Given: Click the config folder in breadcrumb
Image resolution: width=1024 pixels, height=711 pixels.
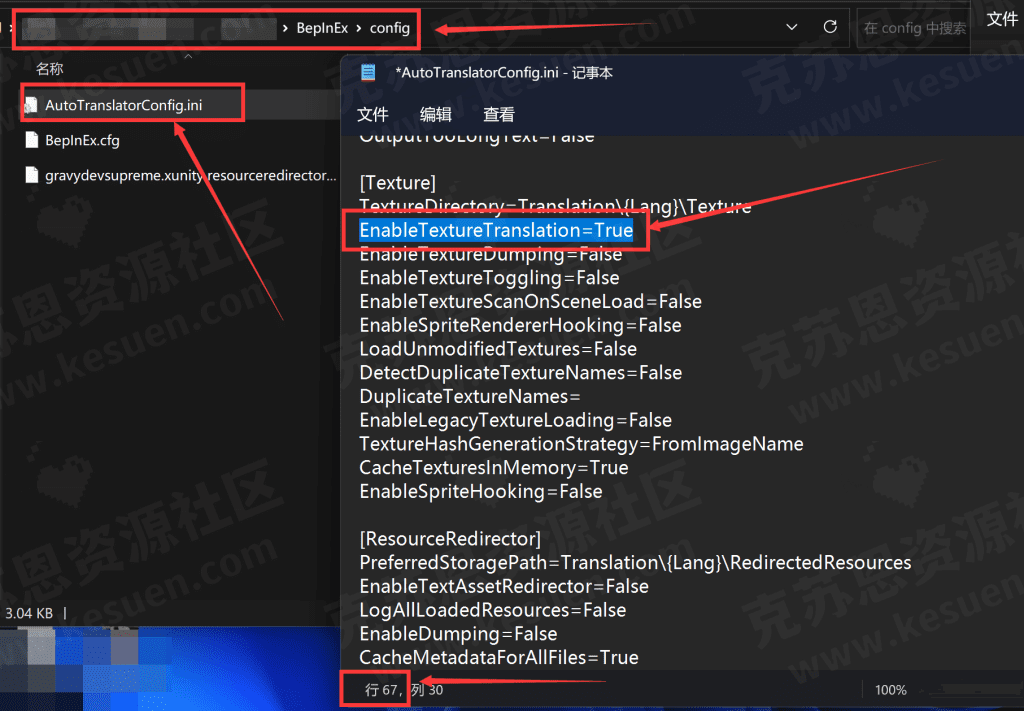Looking at the screenshot, I should [390, 28].
